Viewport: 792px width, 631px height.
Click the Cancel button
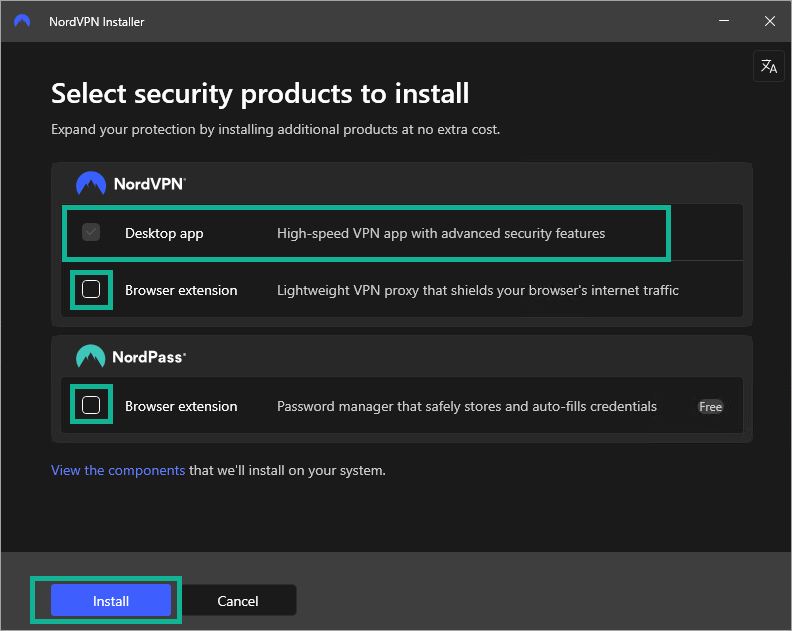237,600
